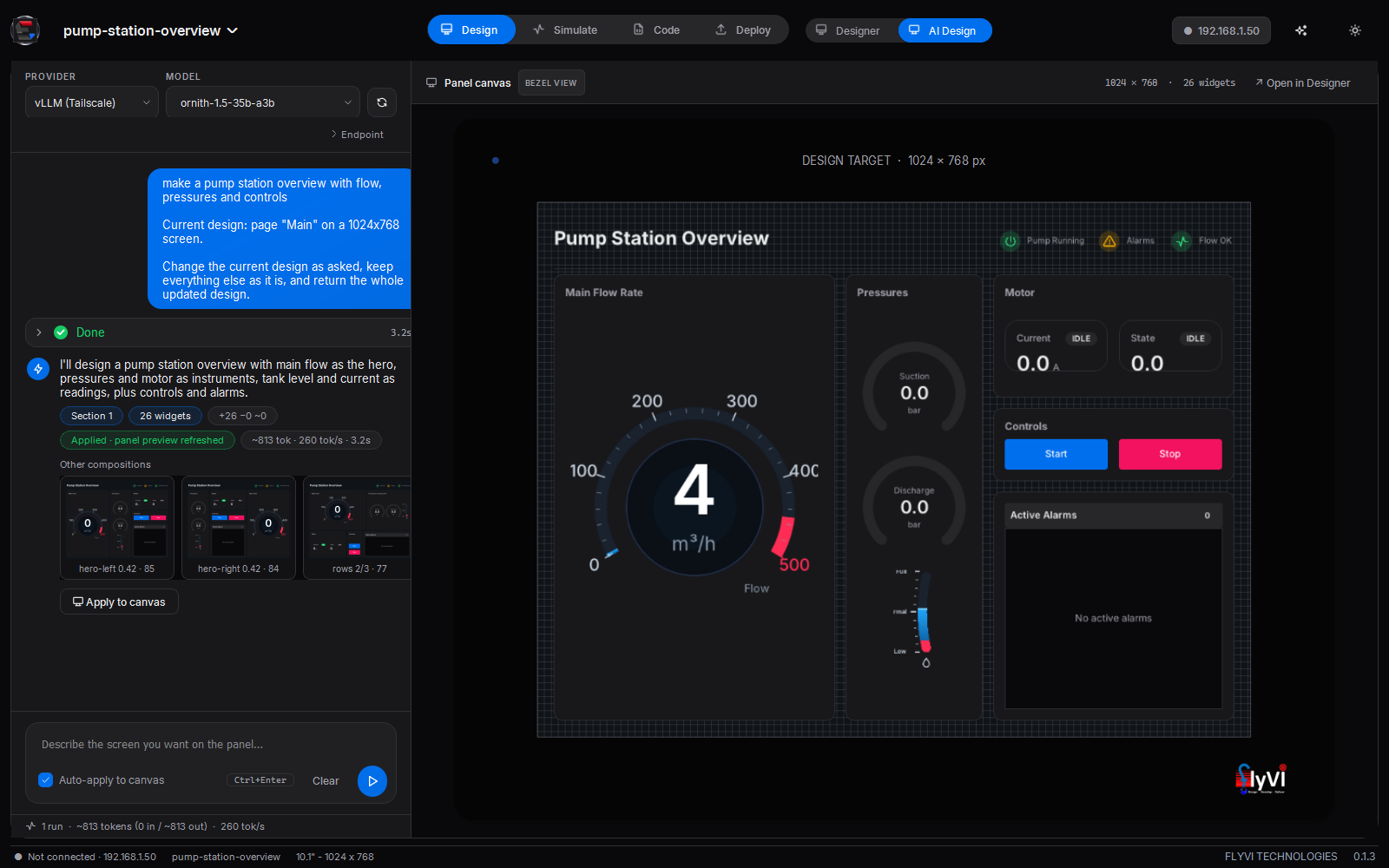
Task: Click the app logo icon
Action: point(25,30)
